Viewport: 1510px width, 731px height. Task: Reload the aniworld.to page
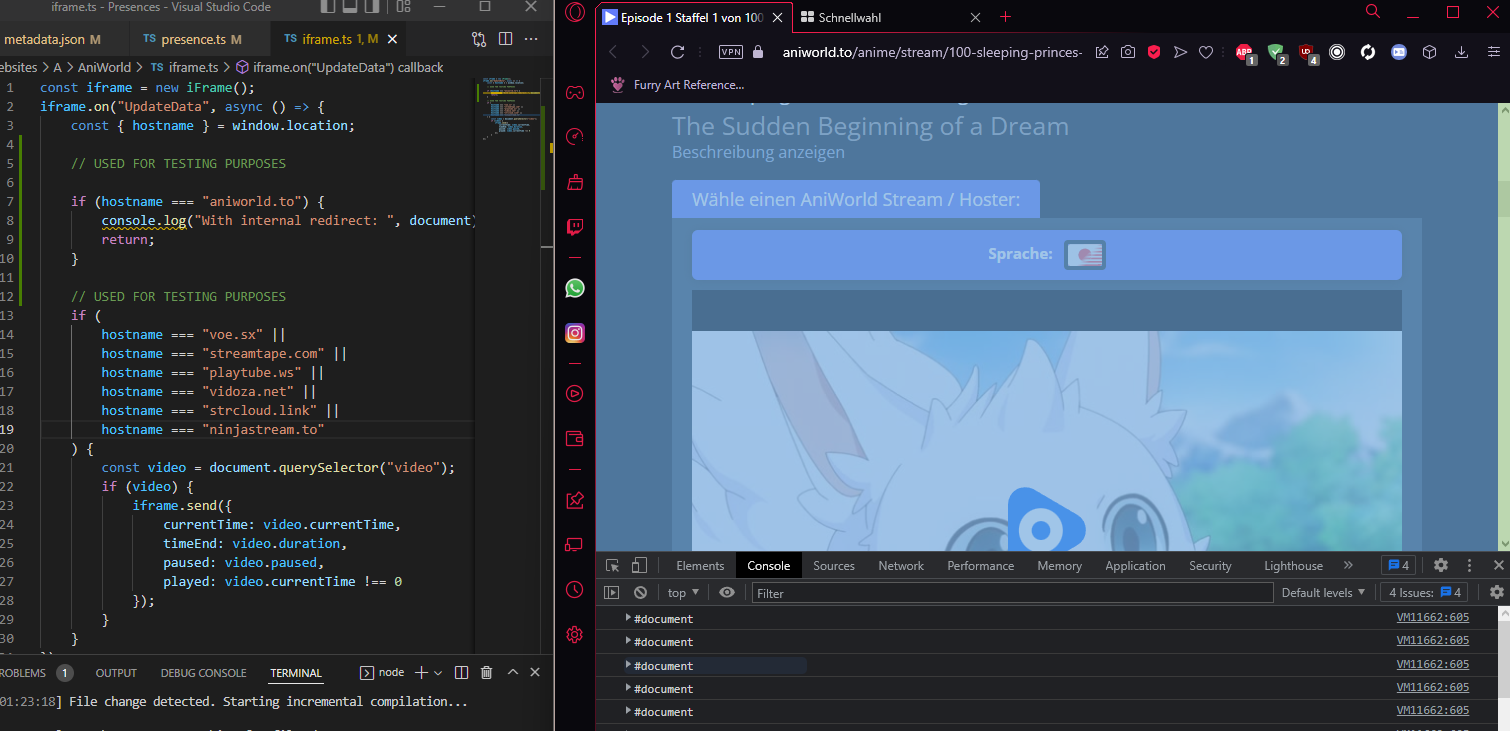[677, 52]
